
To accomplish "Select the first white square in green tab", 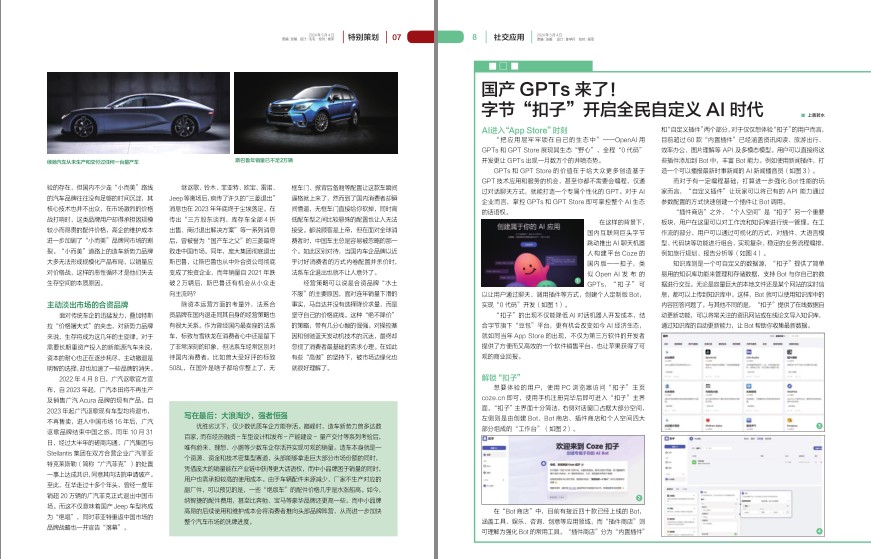I will click(492, 66).
